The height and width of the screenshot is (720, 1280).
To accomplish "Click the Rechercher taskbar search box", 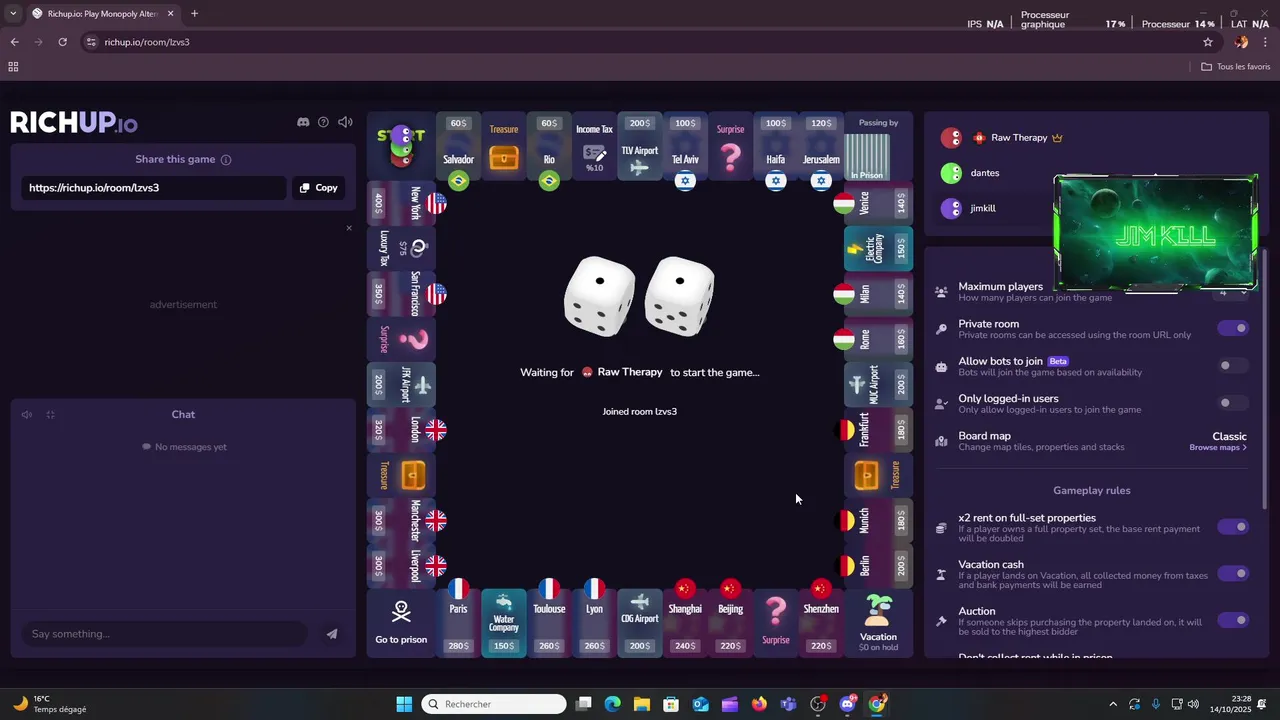I will tap(494, 704).
